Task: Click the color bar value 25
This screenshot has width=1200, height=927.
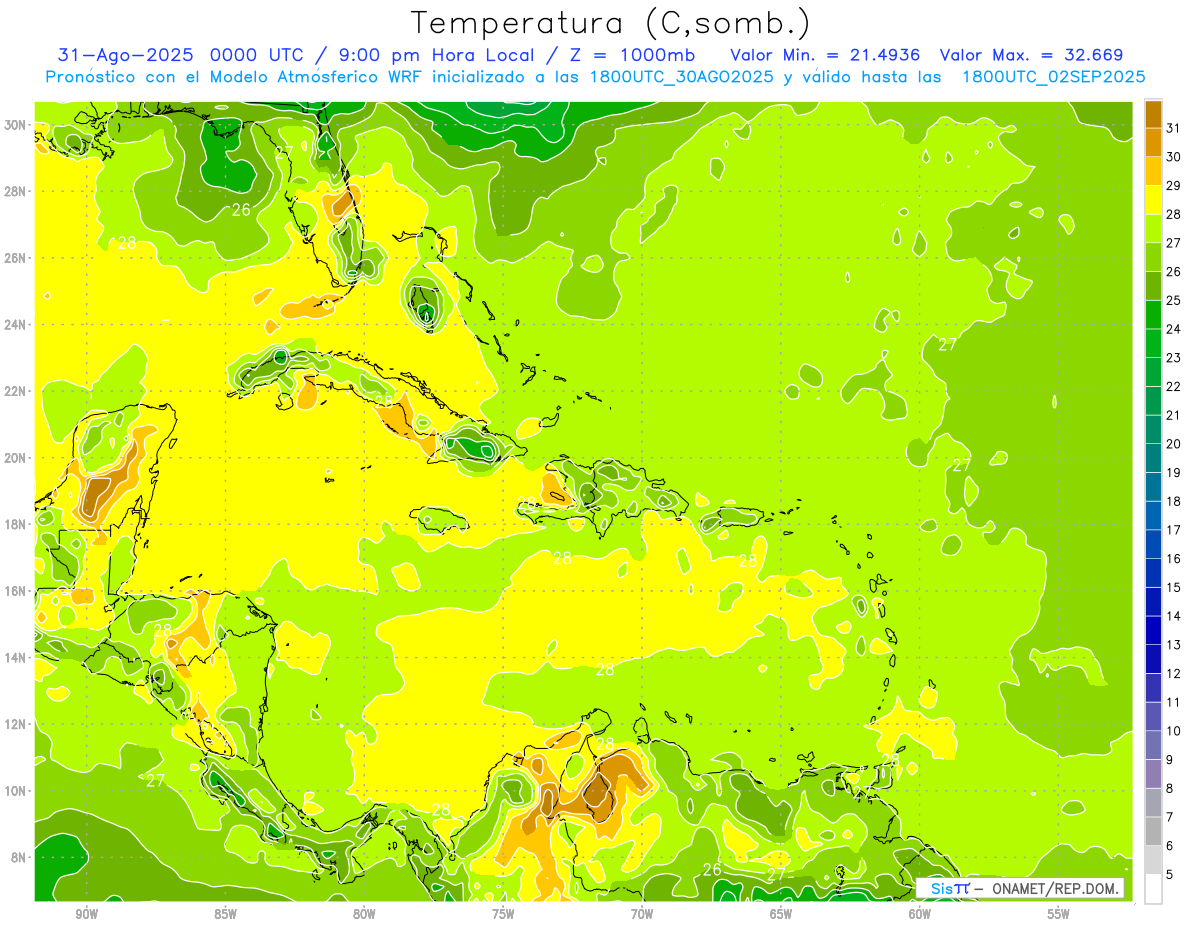Action: [1174, 300]
